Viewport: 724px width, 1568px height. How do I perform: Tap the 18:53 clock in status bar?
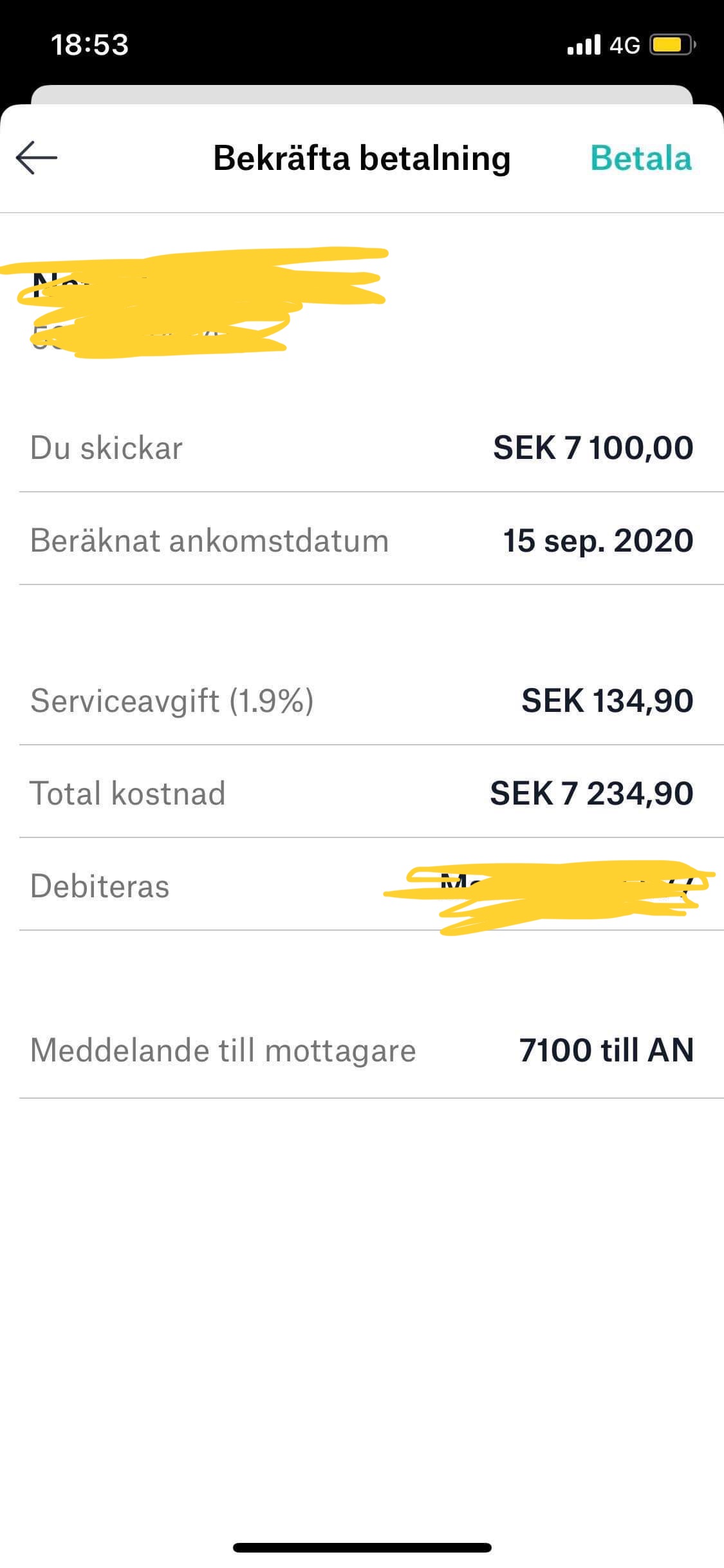click(89, 45)
